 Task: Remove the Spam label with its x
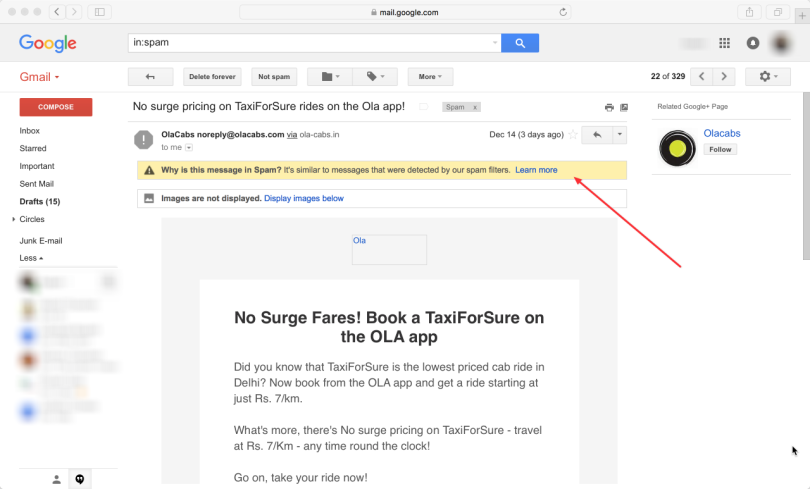[x=474, y=107]
